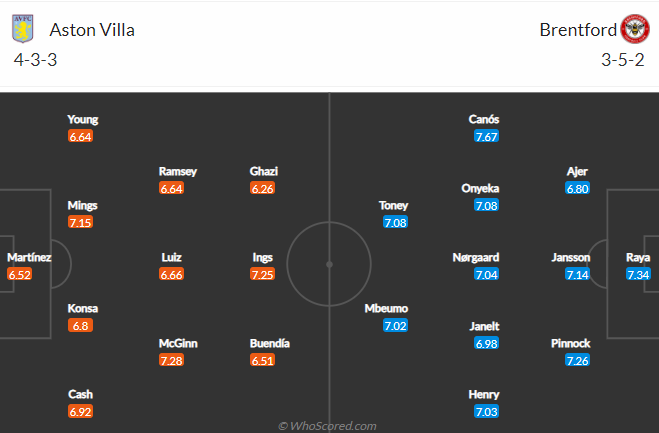Image resolution: width=659 pixels, height=433 pixels.
Task: Click Canós's 7.67 rating badge
Action: (486, 137)
